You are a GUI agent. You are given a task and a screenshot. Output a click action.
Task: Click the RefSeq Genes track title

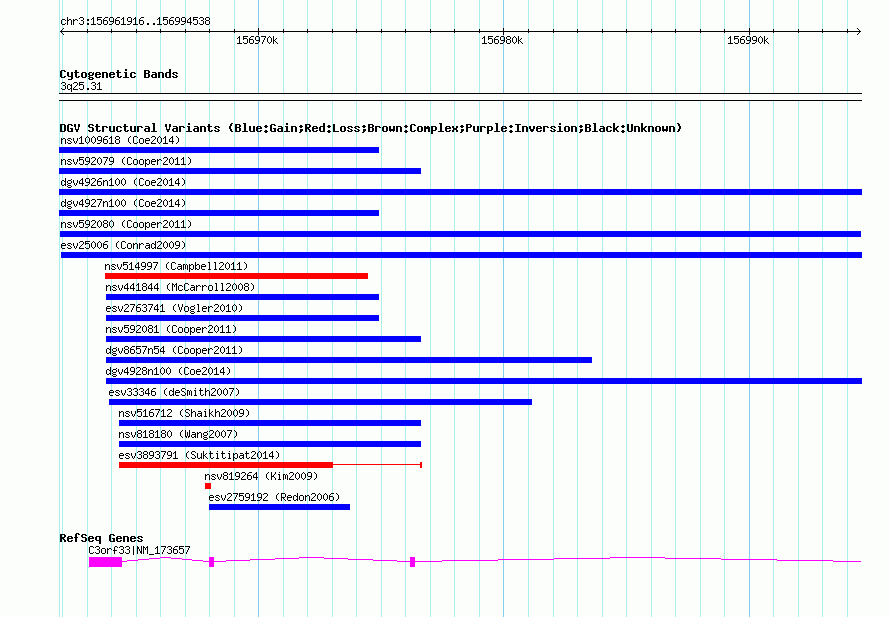[x=101, y=538]
